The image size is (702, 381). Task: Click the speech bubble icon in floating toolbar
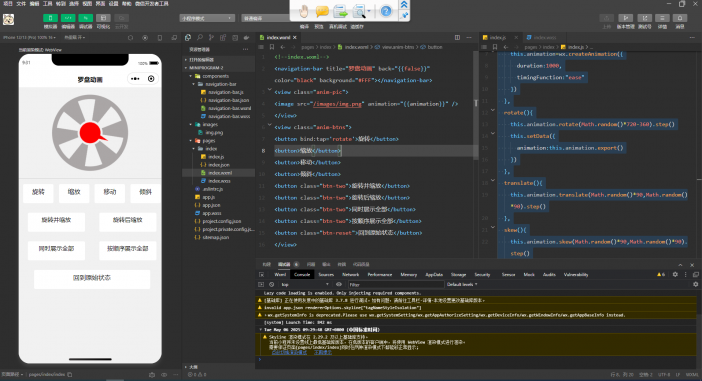pos(322,11)
